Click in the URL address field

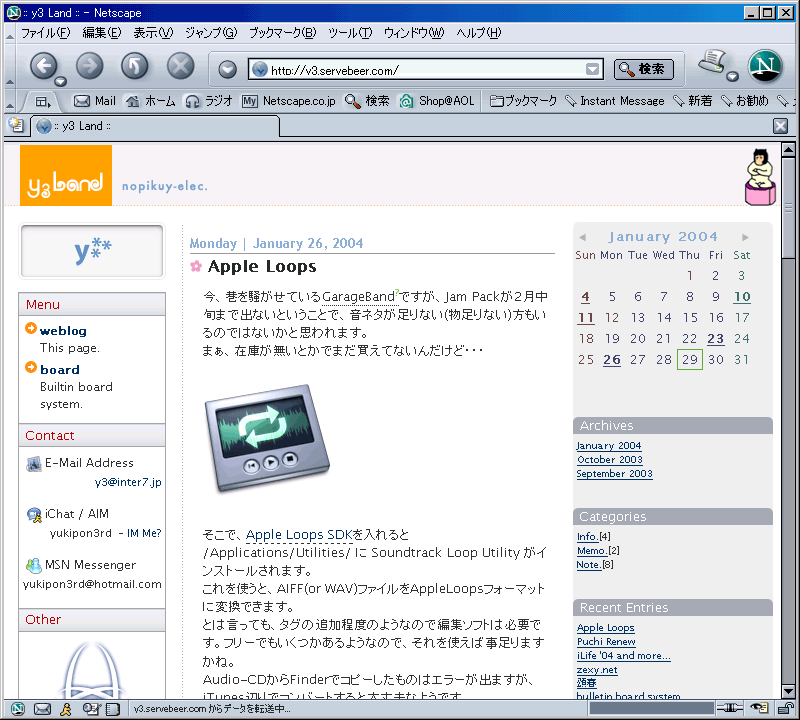[x=426, y=70]
